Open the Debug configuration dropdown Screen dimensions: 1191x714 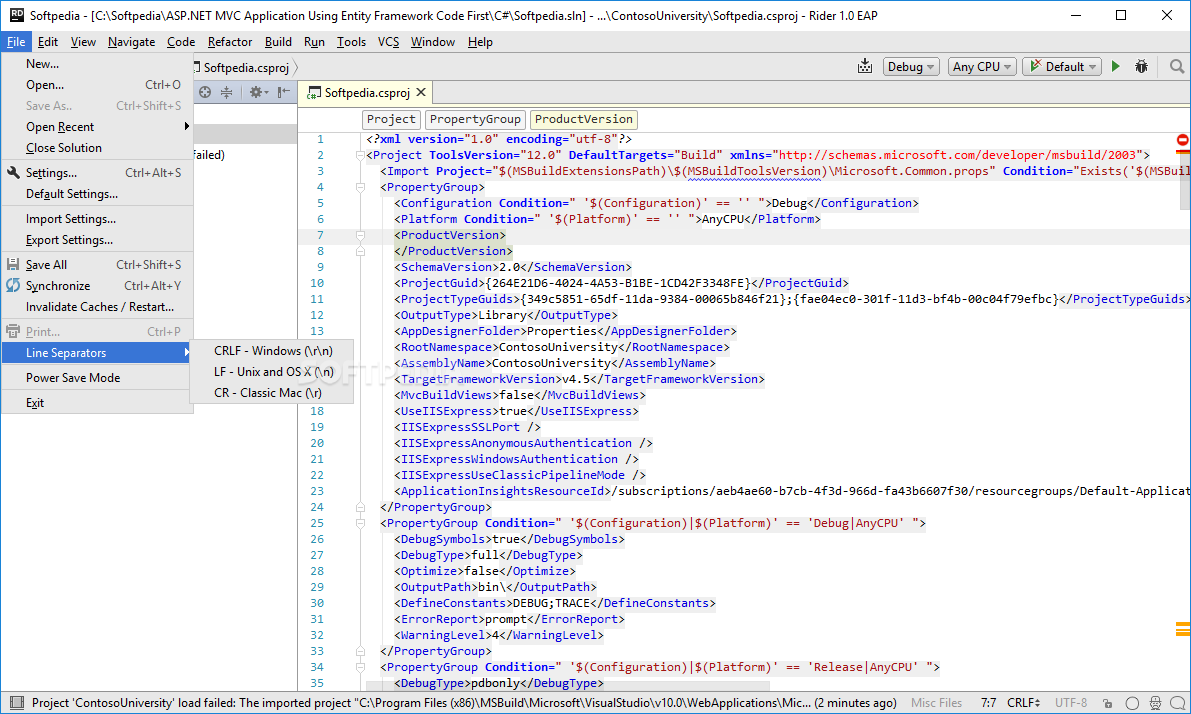point(911,67)
